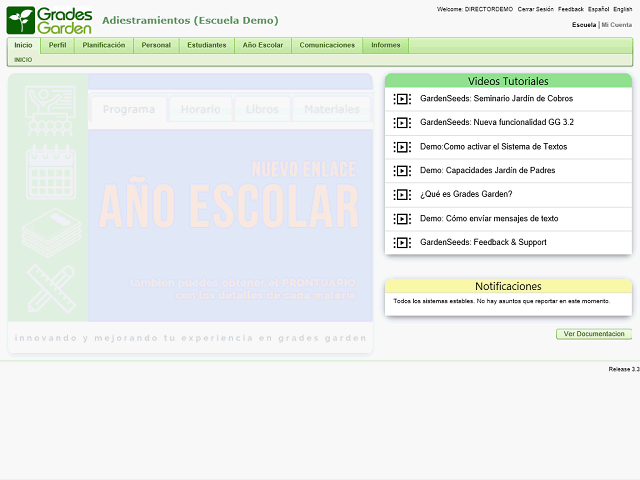Screen dimensions: 640x480
Task: Switch language to Español
Action: [x=598, y=9]
